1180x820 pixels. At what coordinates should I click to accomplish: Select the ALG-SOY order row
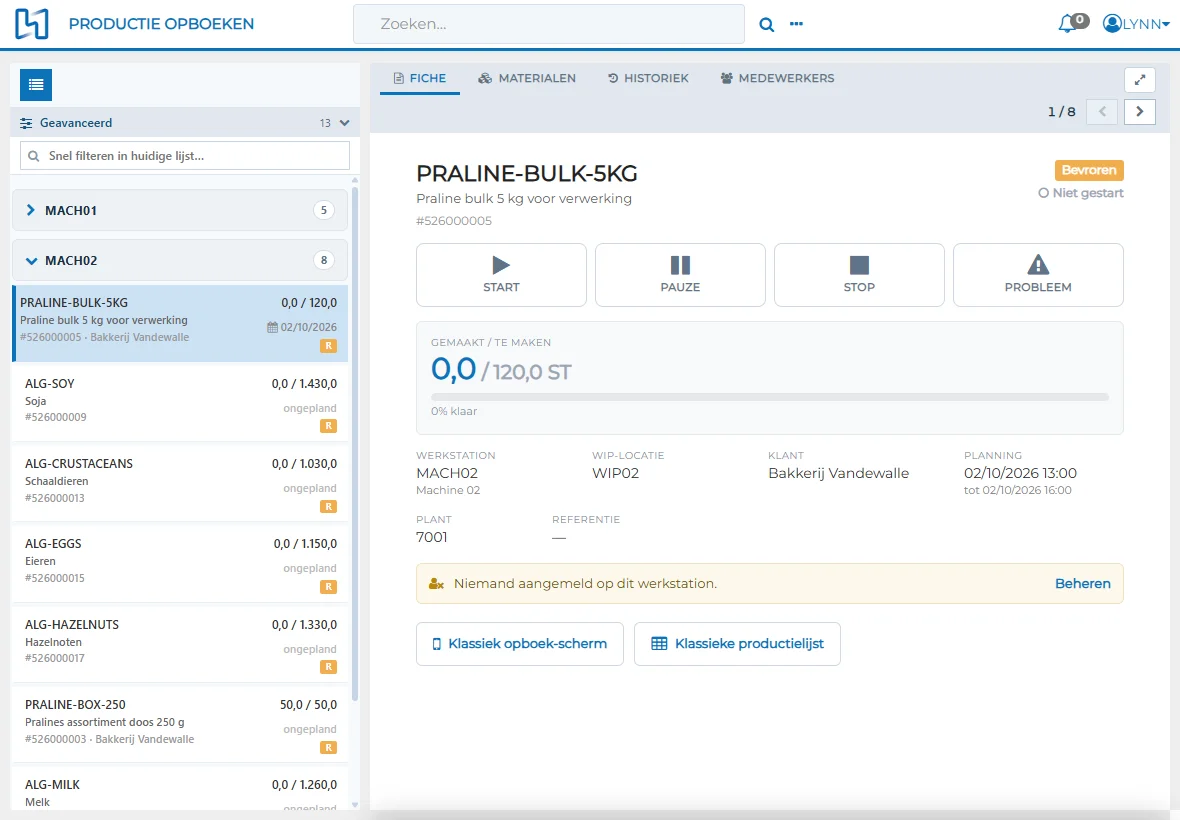click(x=180, y=402)
